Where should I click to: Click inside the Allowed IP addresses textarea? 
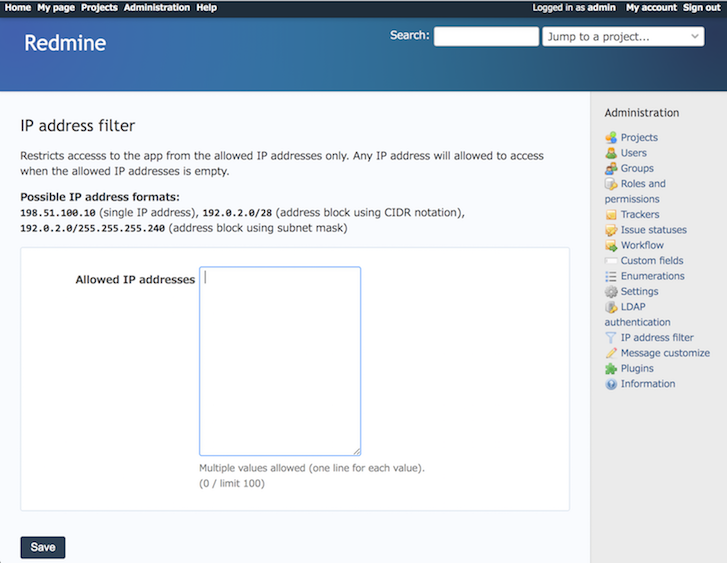pyautogui.click(x=280, y=360)
